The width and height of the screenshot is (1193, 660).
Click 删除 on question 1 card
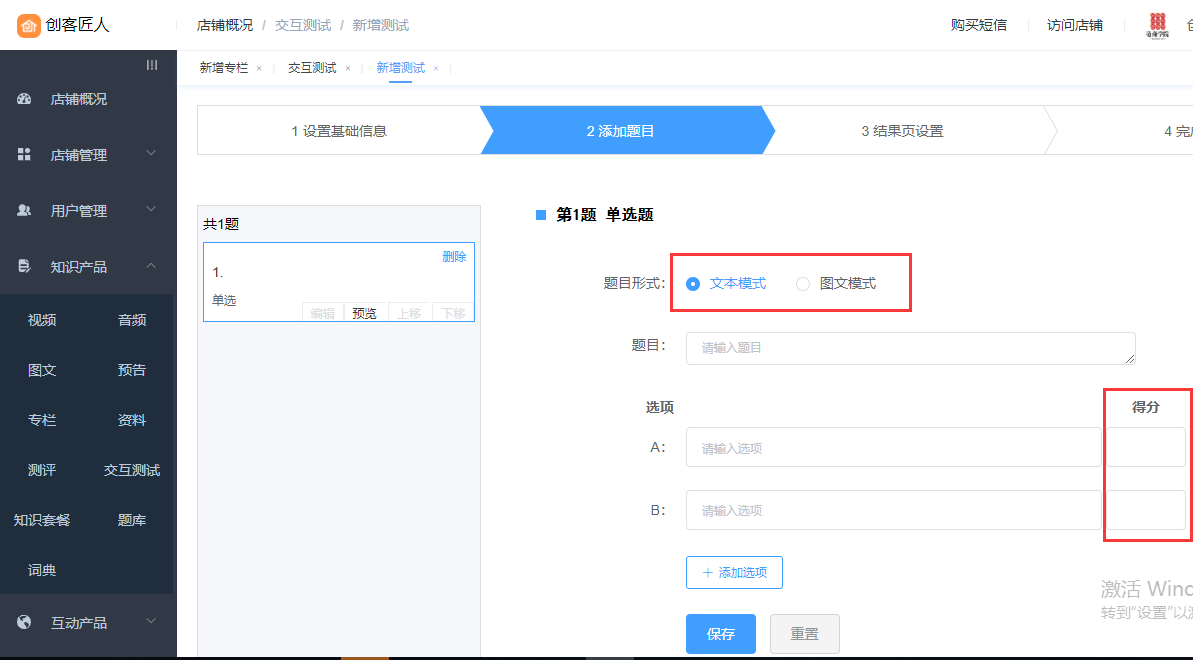tap(454, 257)
